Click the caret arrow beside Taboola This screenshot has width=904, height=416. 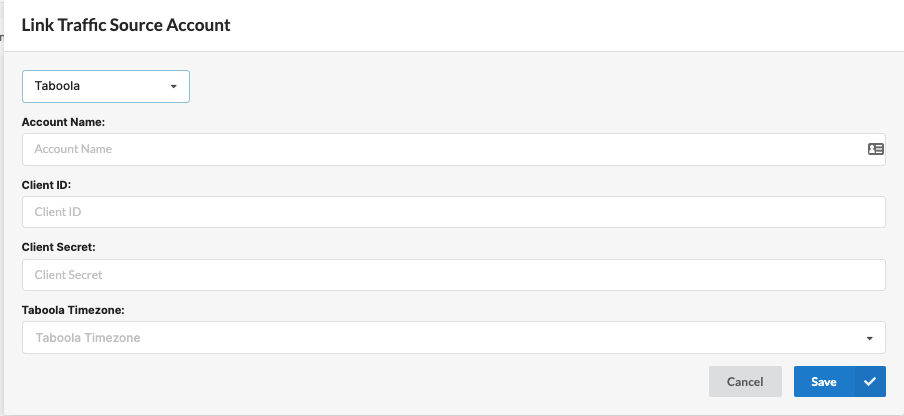[173, 86]
